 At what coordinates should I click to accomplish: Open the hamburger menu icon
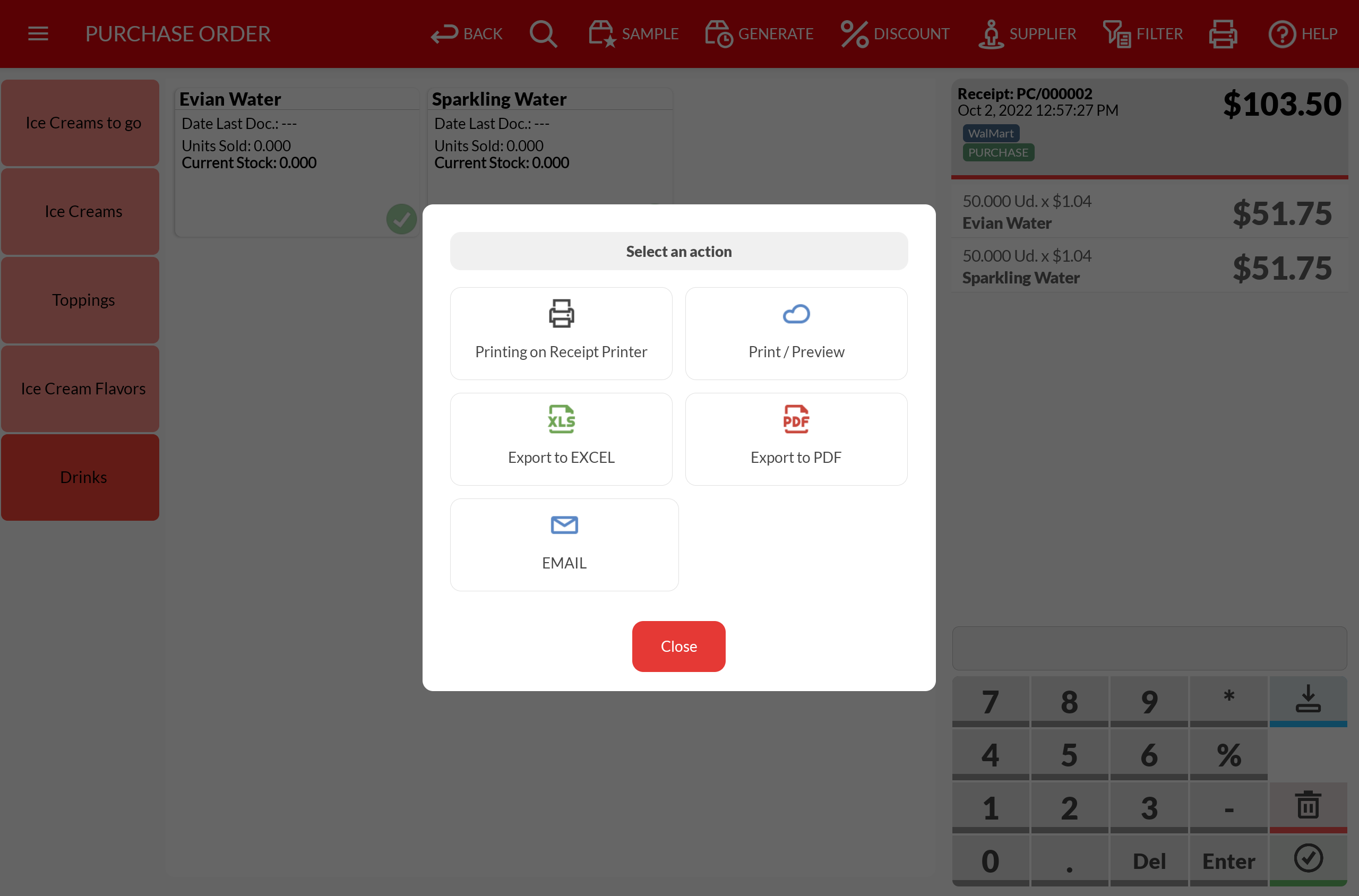pyautogui.click(x=38, y=34)
